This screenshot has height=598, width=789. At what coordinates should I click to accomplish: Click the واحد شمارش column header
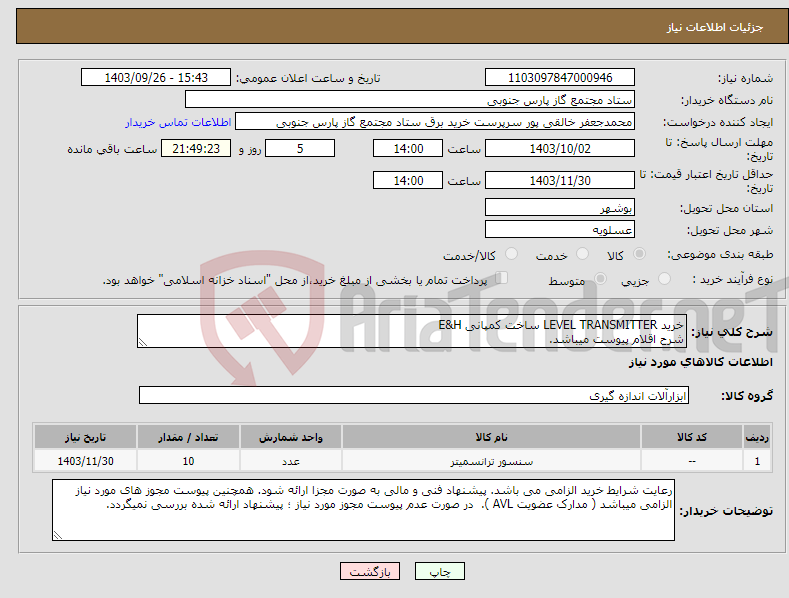(291, 437)
